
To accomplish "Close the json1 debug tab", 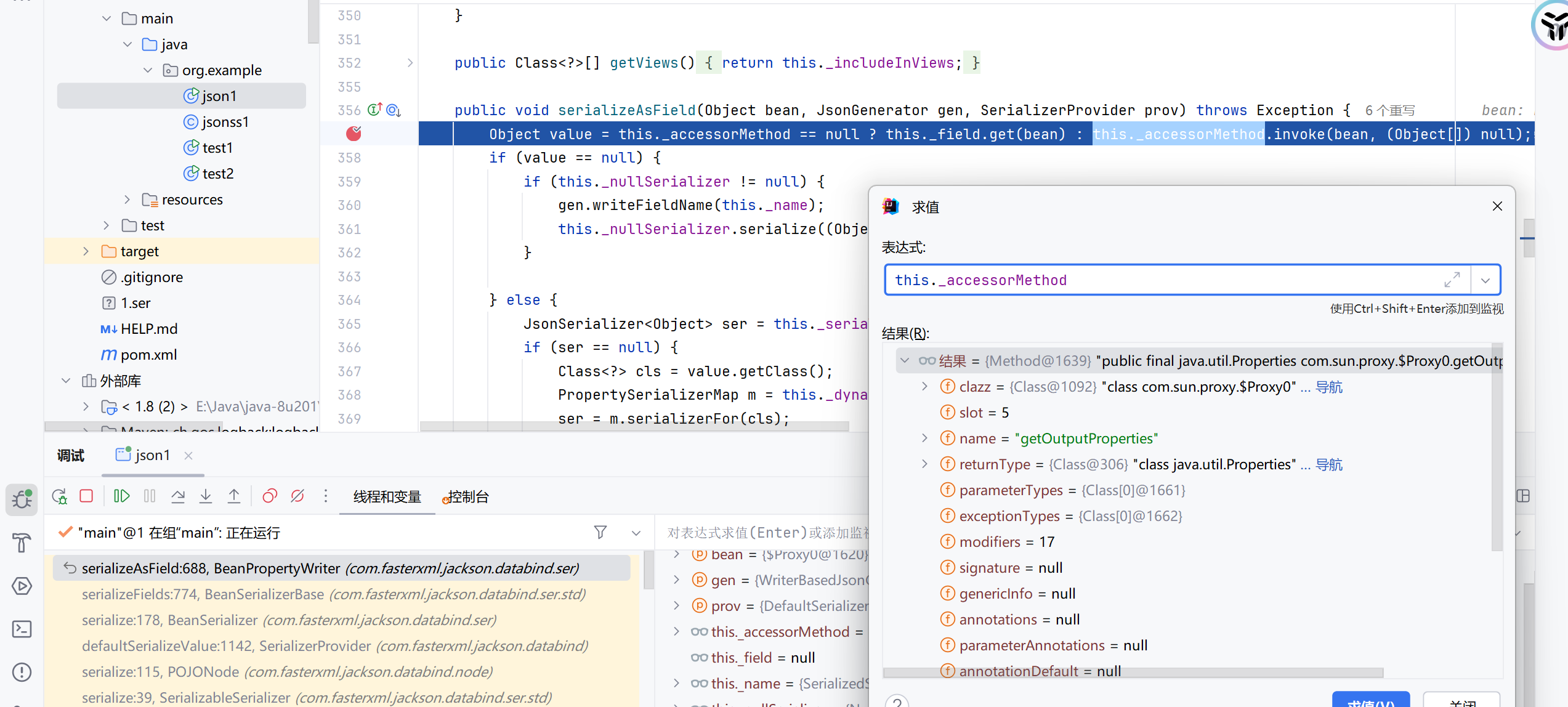I will [x=188, y=455].
